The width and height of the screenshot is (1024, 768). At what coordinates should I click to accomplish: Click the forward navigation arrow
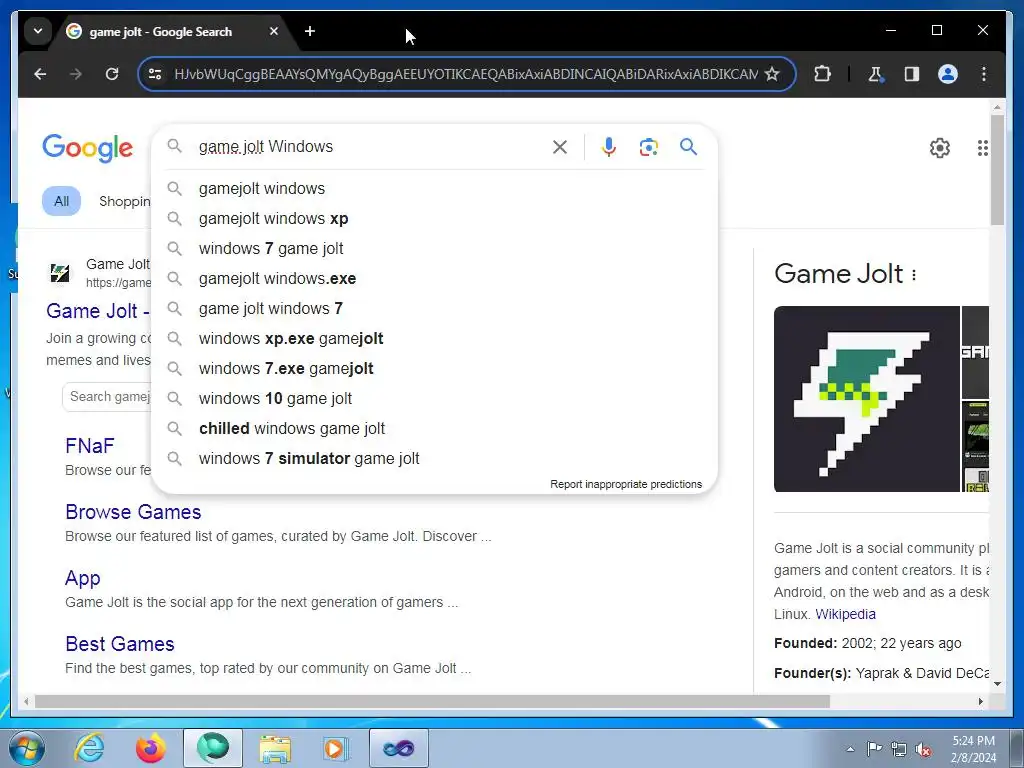point(76,74)
